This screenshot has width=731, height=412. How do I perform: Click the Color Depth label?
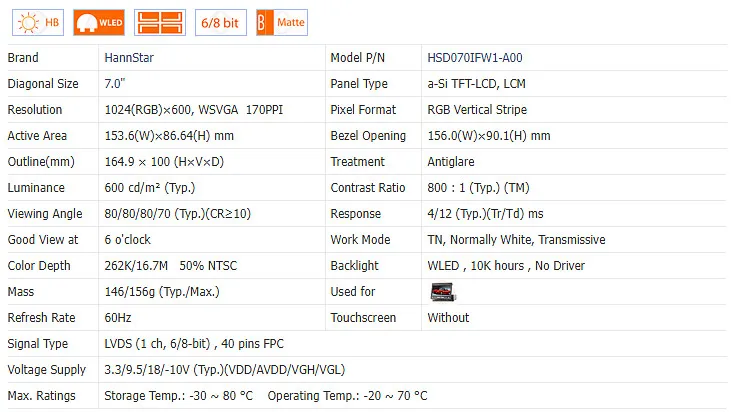click(39, 266)
